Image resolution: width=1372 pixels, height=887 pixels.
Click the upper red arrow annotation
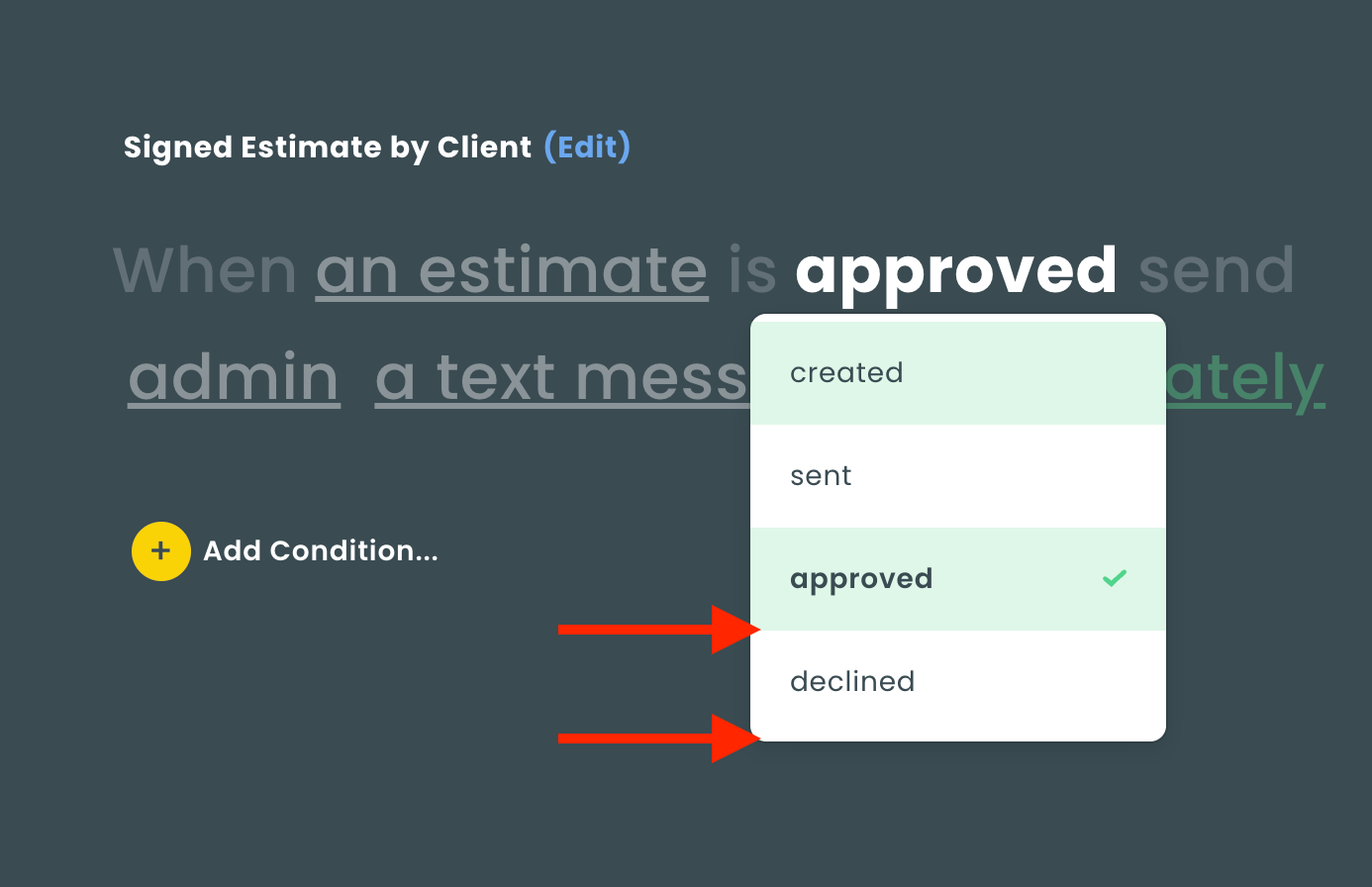[x=659, y=630]
